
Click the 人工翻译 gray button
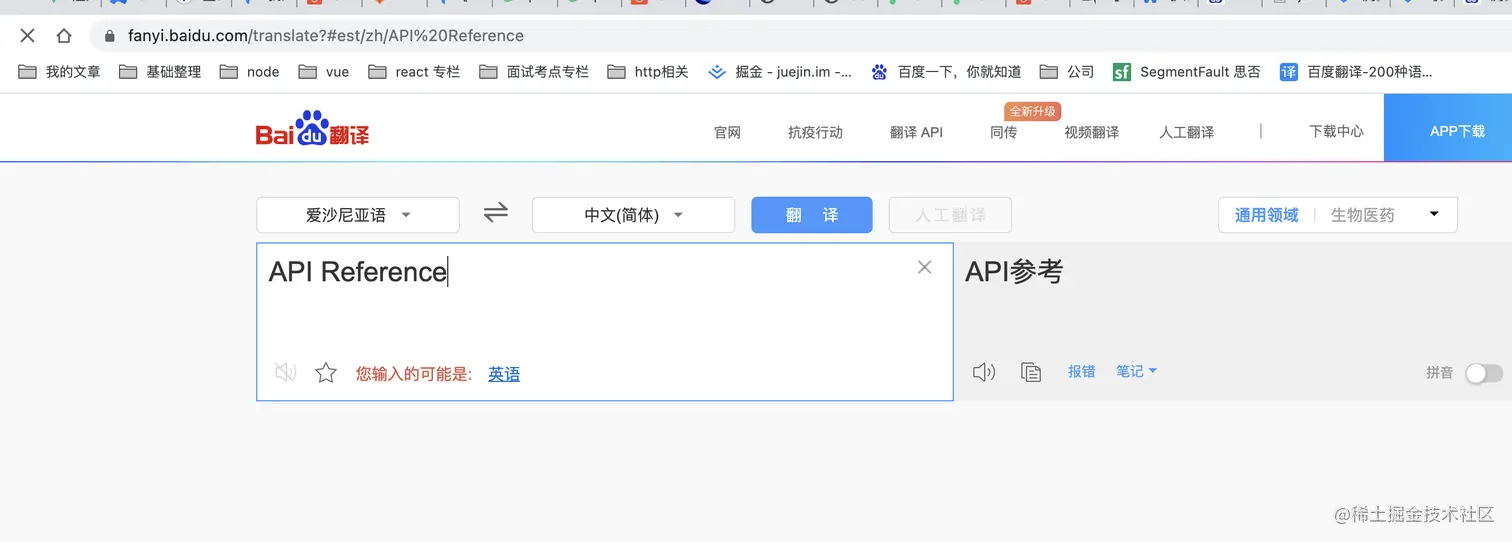pos(950,215)
